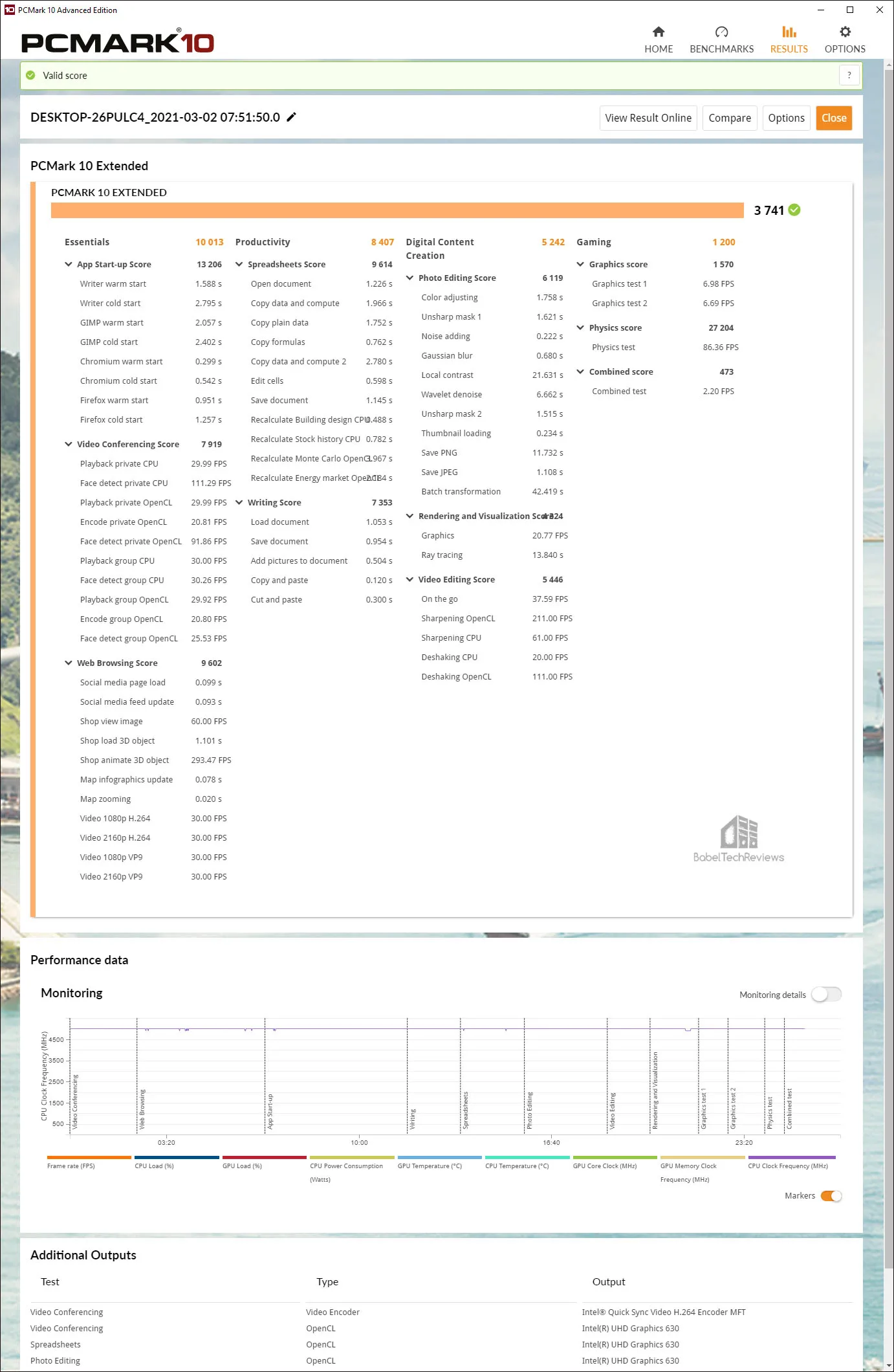Click View Result Online button
The height and width of the screenshot is (1372, 894).
click(648, 118)
